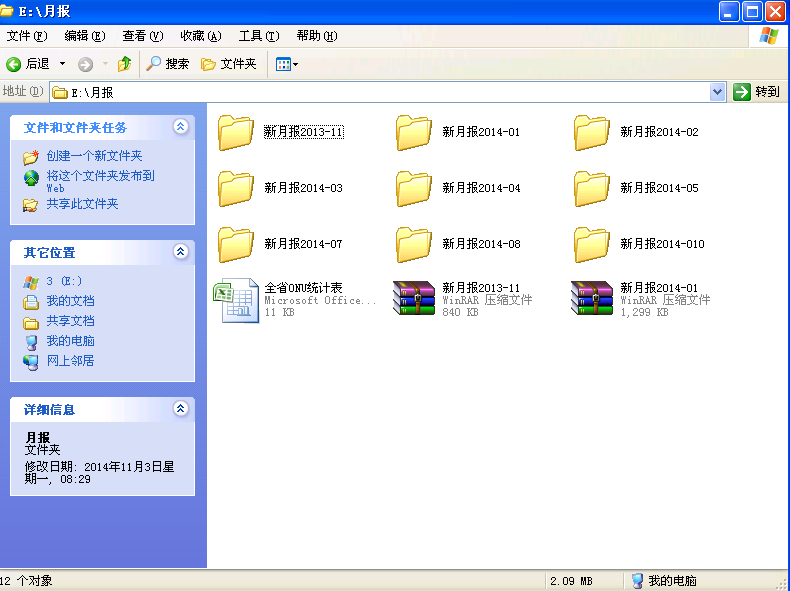
Task: Click the globe icon for publish to Web
Action: [x=31, y=178]
